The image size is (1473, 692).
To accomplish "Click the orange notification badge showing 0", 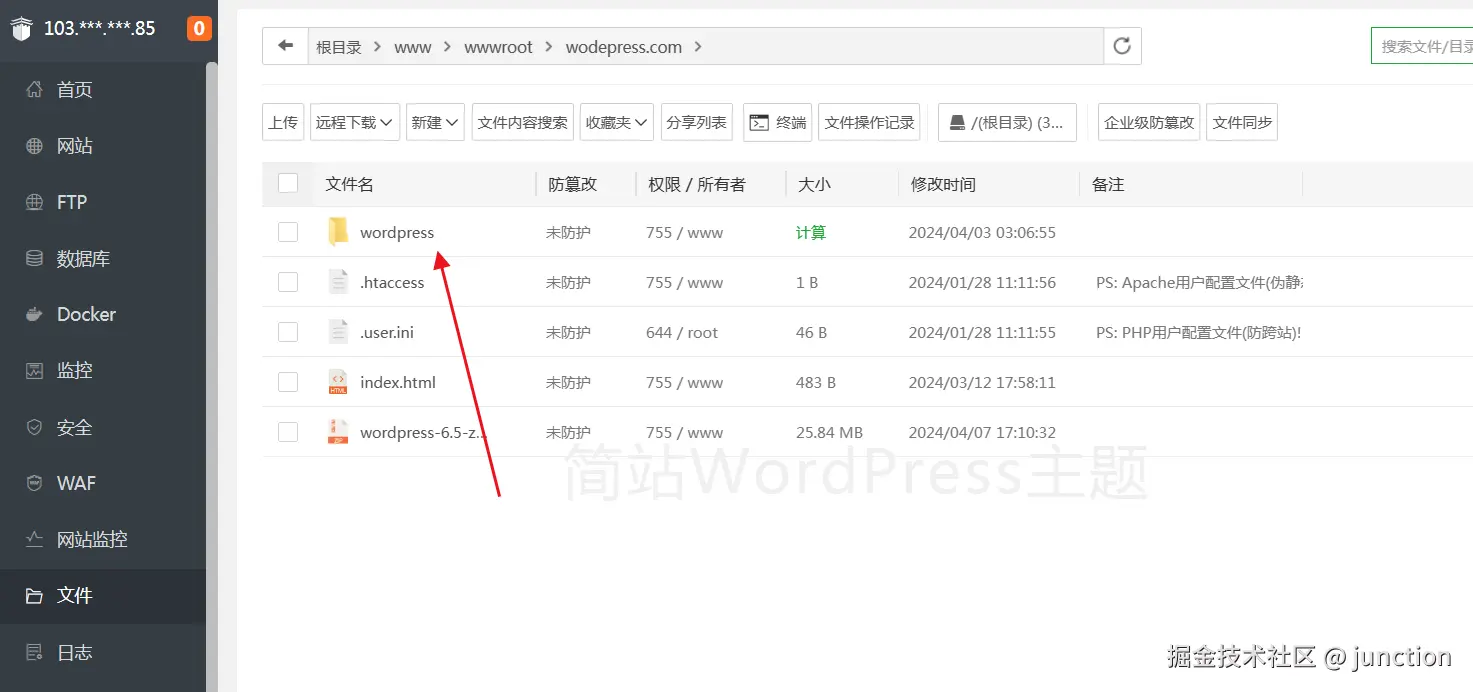I will coord(199,28).
